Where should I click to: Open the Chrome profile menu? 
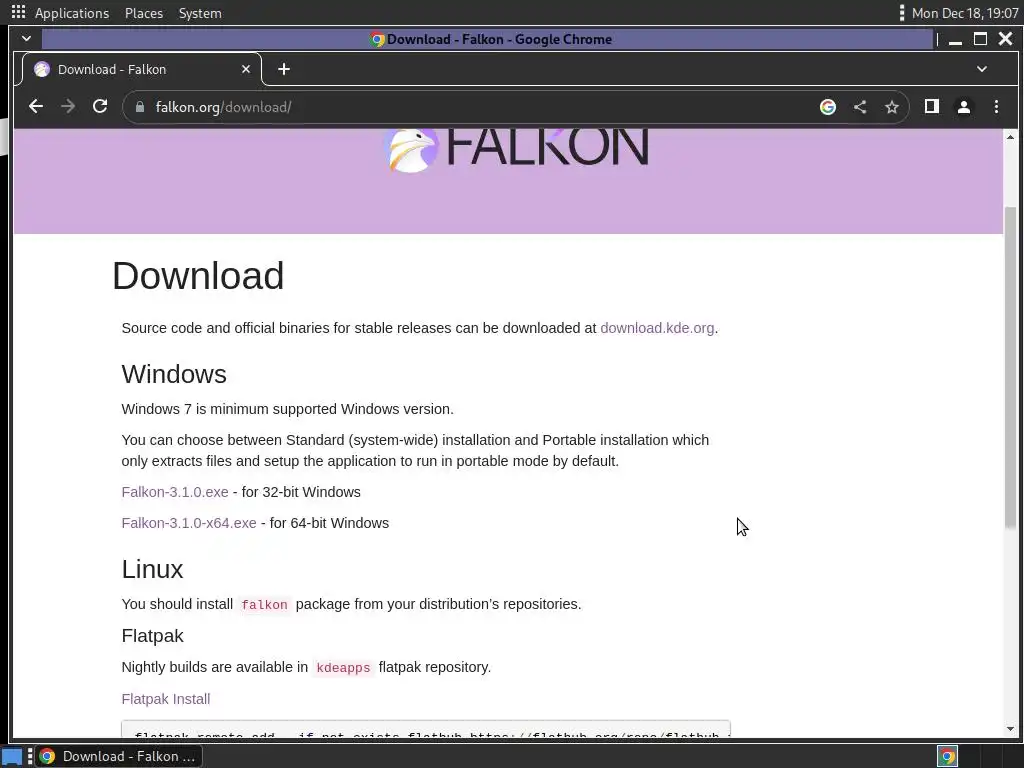963,107
